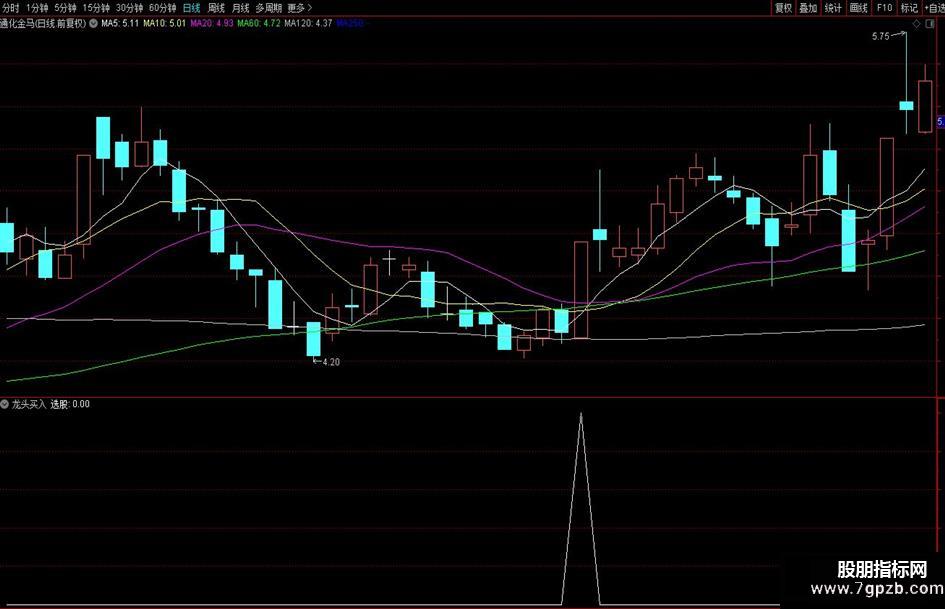
Task: Open the 统计 statistics button
Action: 833,8
